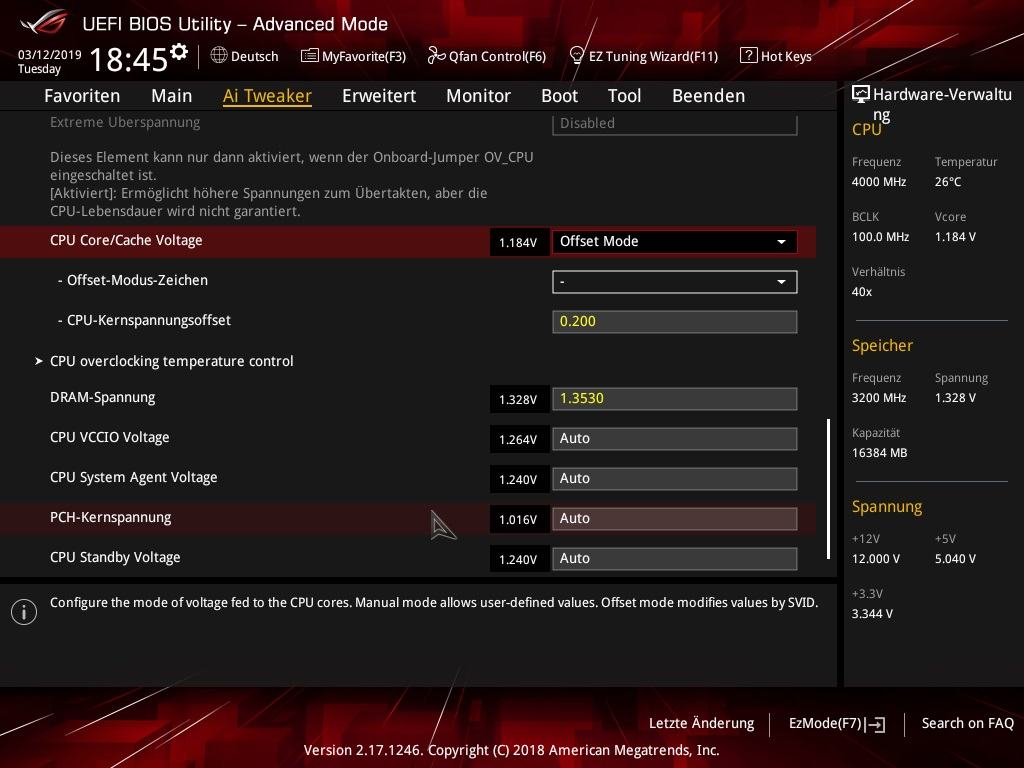The height and width of the screenshot is (768, 1024).
Task: Click the EzMode exit arrow icon
Action: click(x=875, y=724)
